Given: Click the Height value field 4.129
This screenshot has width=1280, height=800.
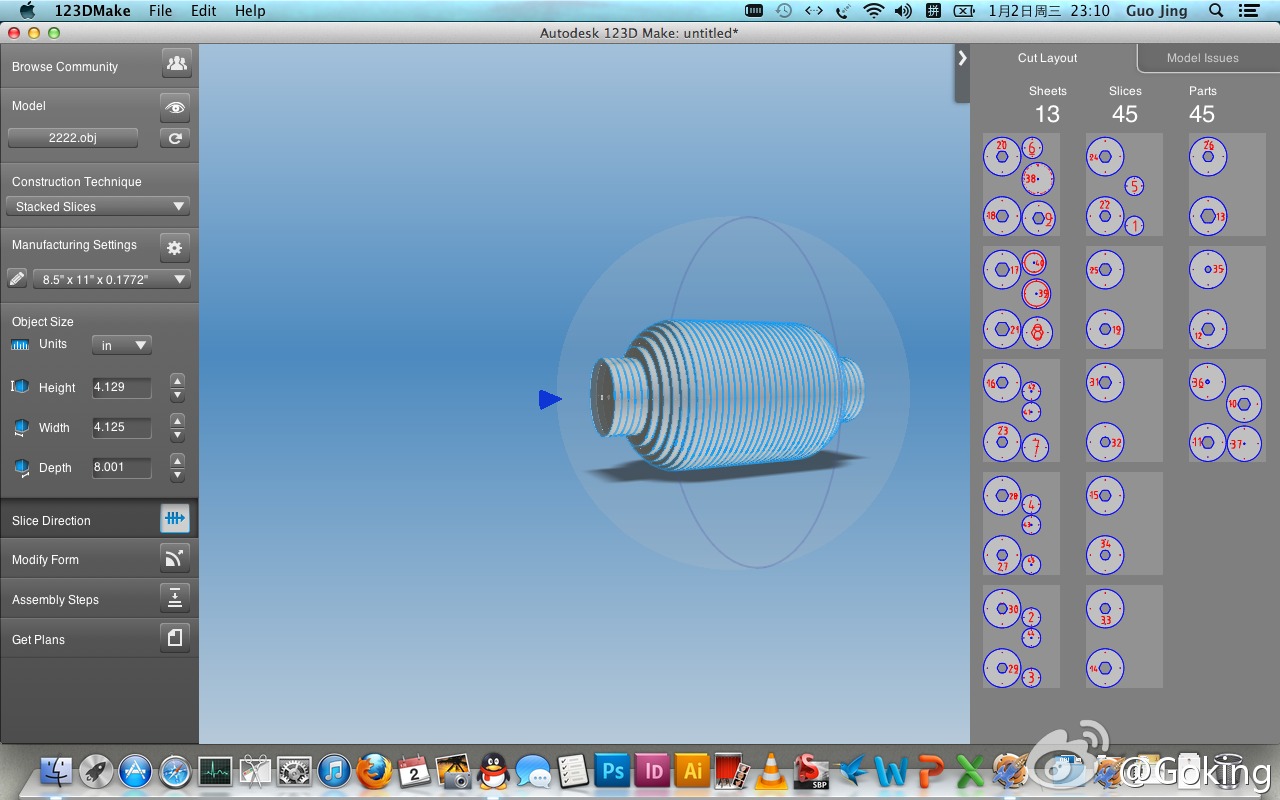Looking at the screenshot, I should click(x=122, y=387).
